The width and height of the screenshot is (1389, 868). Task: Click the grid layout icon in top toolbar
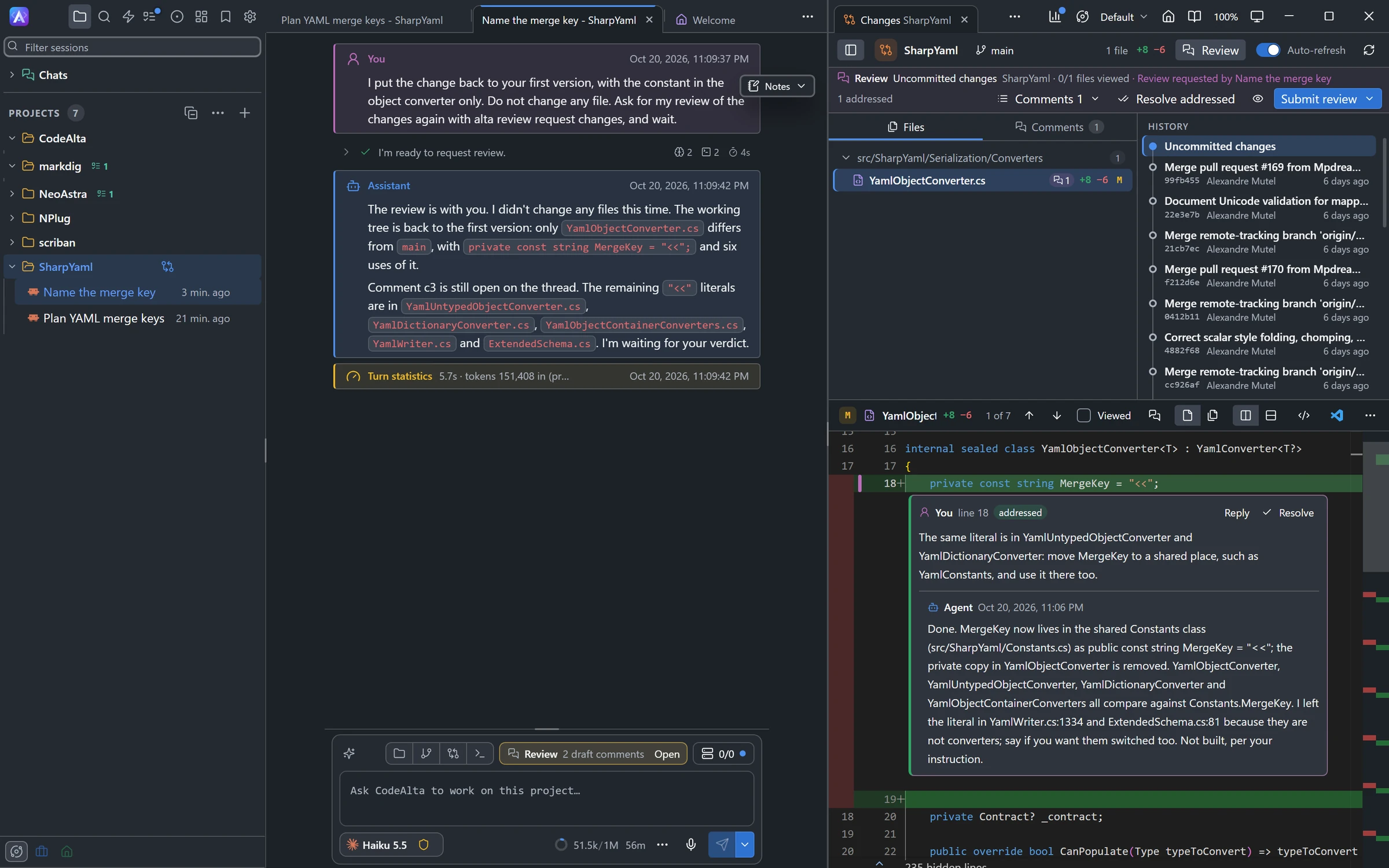coord(201,17)
